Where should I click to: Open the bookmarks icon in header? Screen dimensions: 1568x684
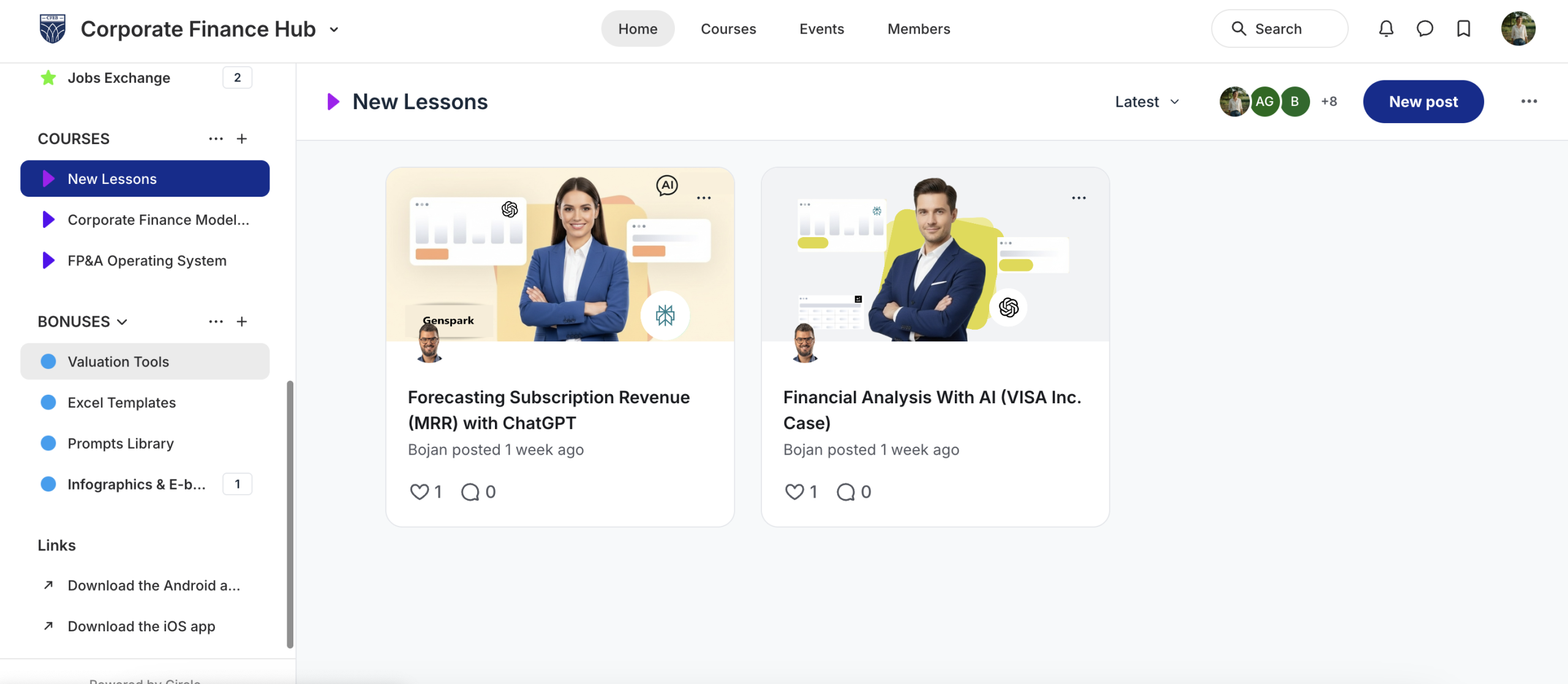click(x=1463, y=29)
